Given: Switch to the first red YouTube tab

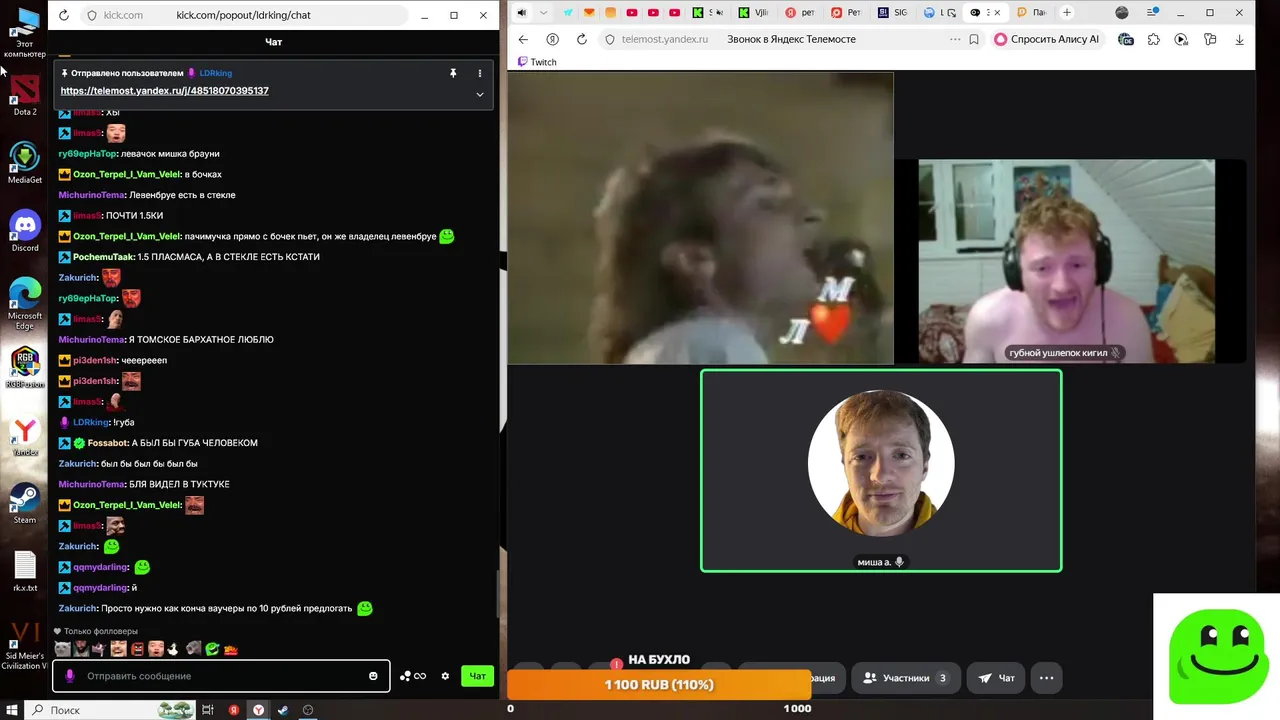Looking at the screenshot, I should click(632, 13).
